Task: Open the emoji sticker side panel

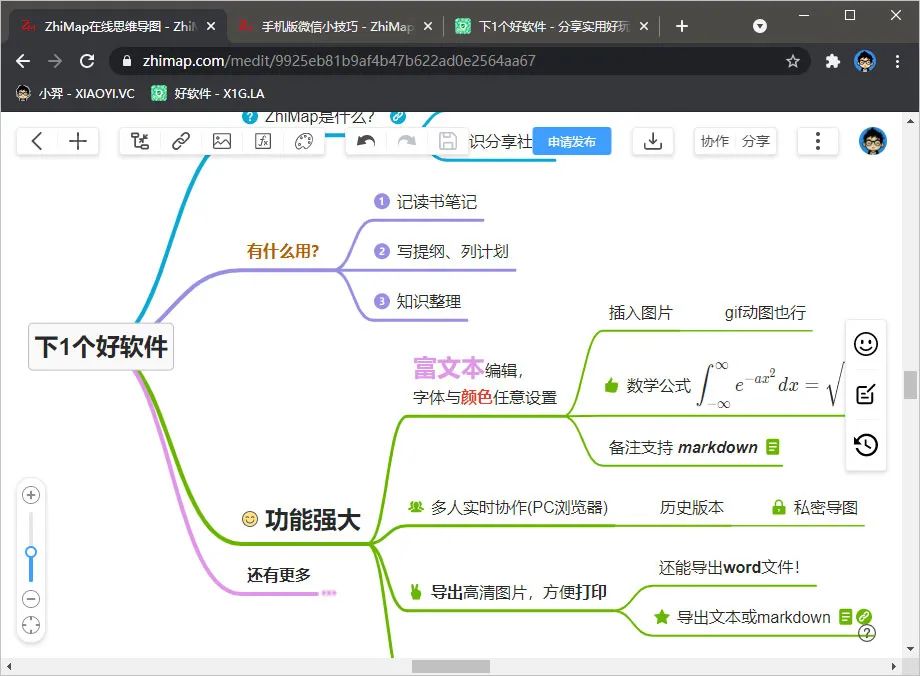Action: coord(866,344)
